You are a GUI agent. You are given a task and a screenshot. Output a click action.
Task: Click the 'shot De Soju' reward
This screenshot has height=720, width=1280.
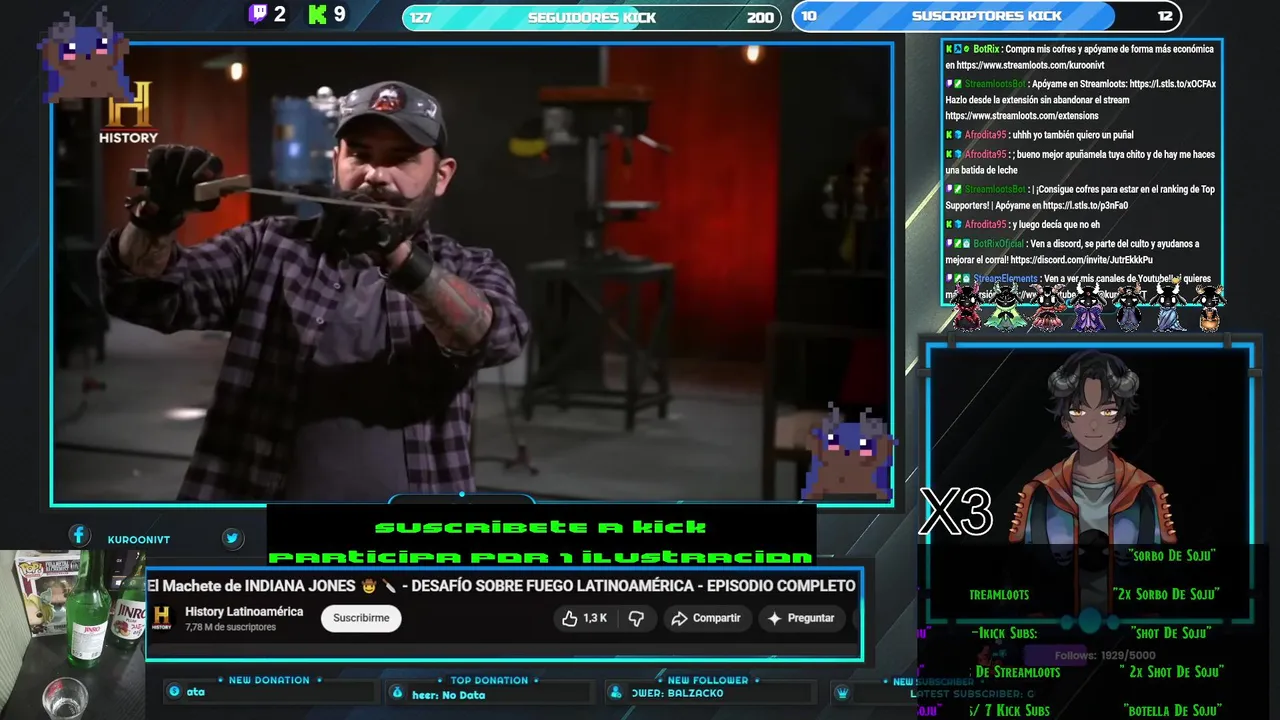point(1171,633)
